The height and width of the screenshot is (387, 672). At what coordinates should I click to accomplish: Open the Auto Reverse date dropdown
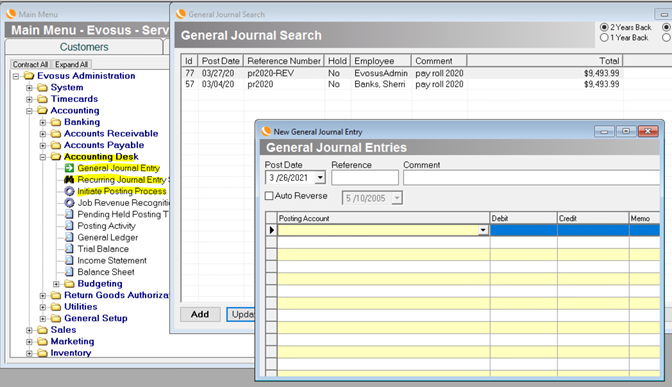click(x=397, y=198)
